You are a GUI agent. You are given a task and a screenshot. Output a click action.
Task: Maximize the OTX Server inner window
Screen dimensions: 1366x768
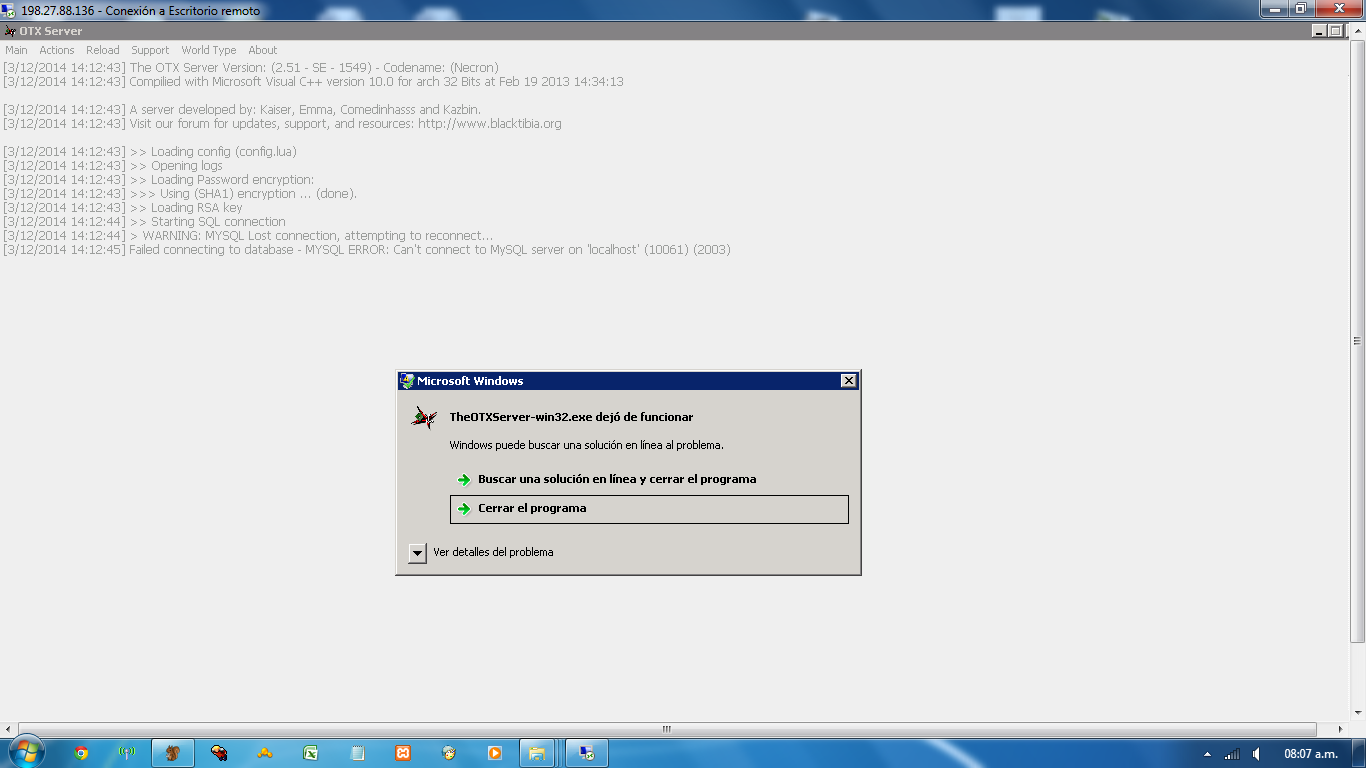pos(1335,31)
